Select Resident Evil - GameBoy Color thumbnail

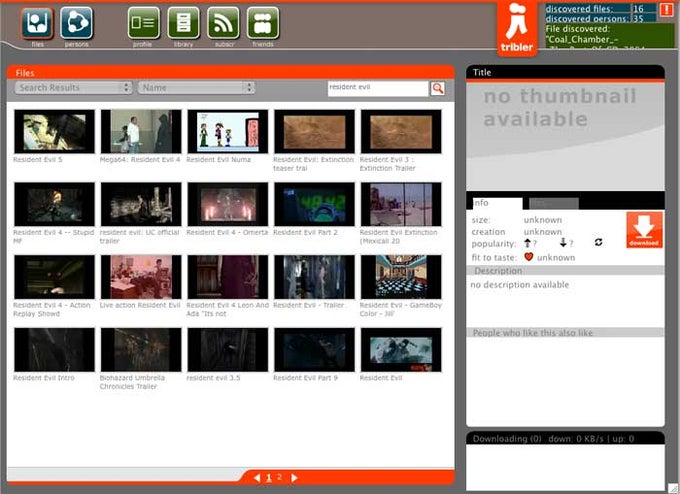click(x=401, y=277)
